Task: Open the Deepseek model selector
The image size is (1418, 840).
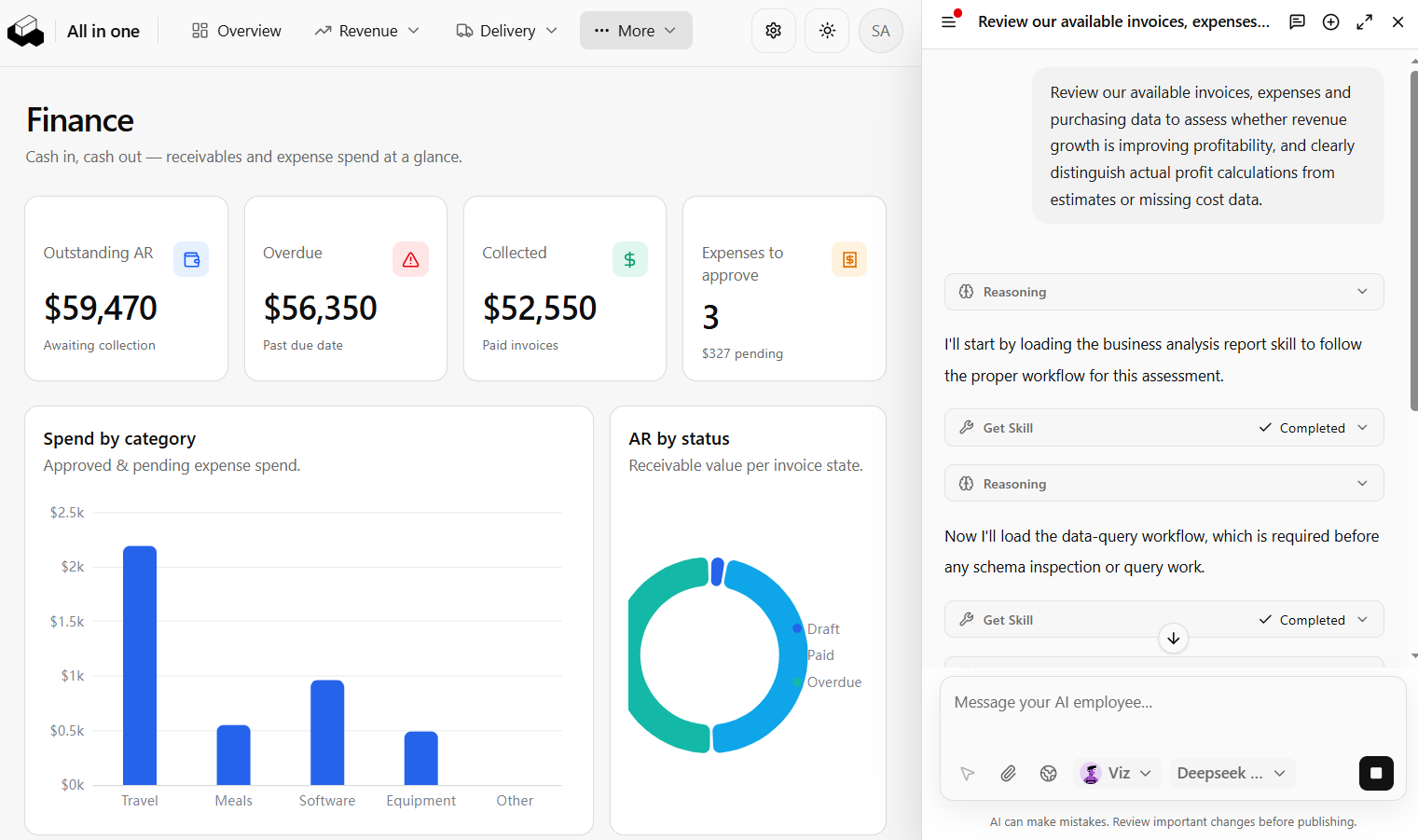Action: (1232, 773)
